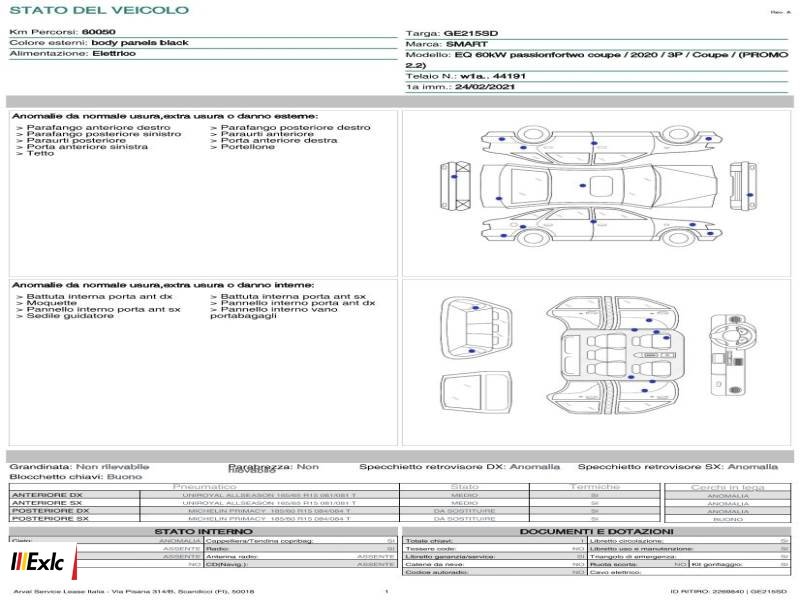
Task: Select the ANTERIORE SX tire row label
Action: tap(47, 503)
